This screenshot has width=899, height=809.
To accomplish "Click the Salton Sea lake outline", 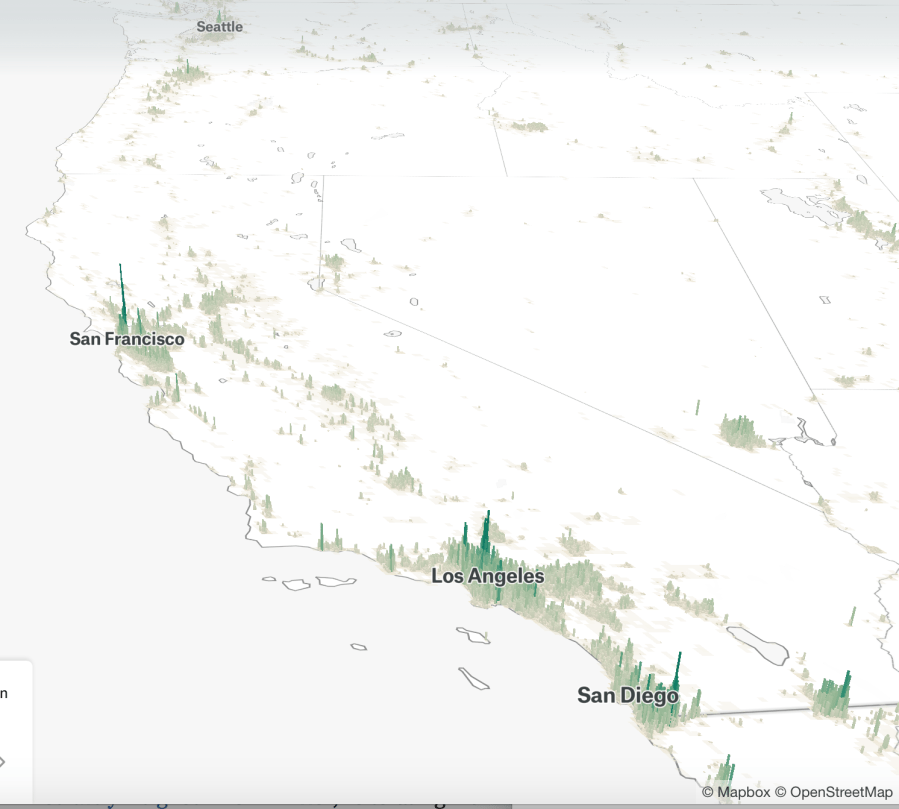I will tap(757, 643).
